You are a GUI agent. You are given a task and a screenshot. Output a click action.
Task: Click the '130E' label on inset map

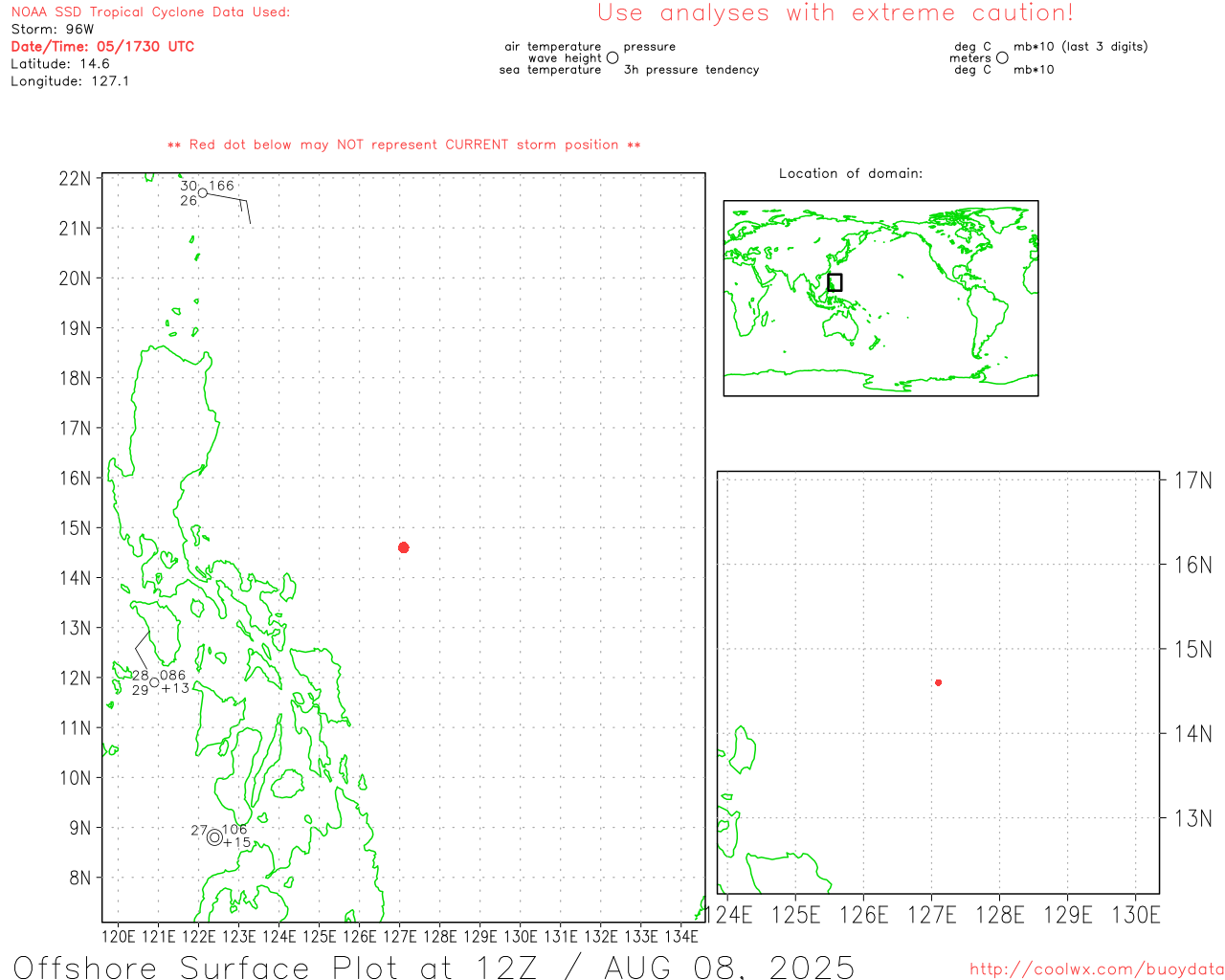[x=1136, y=915]
